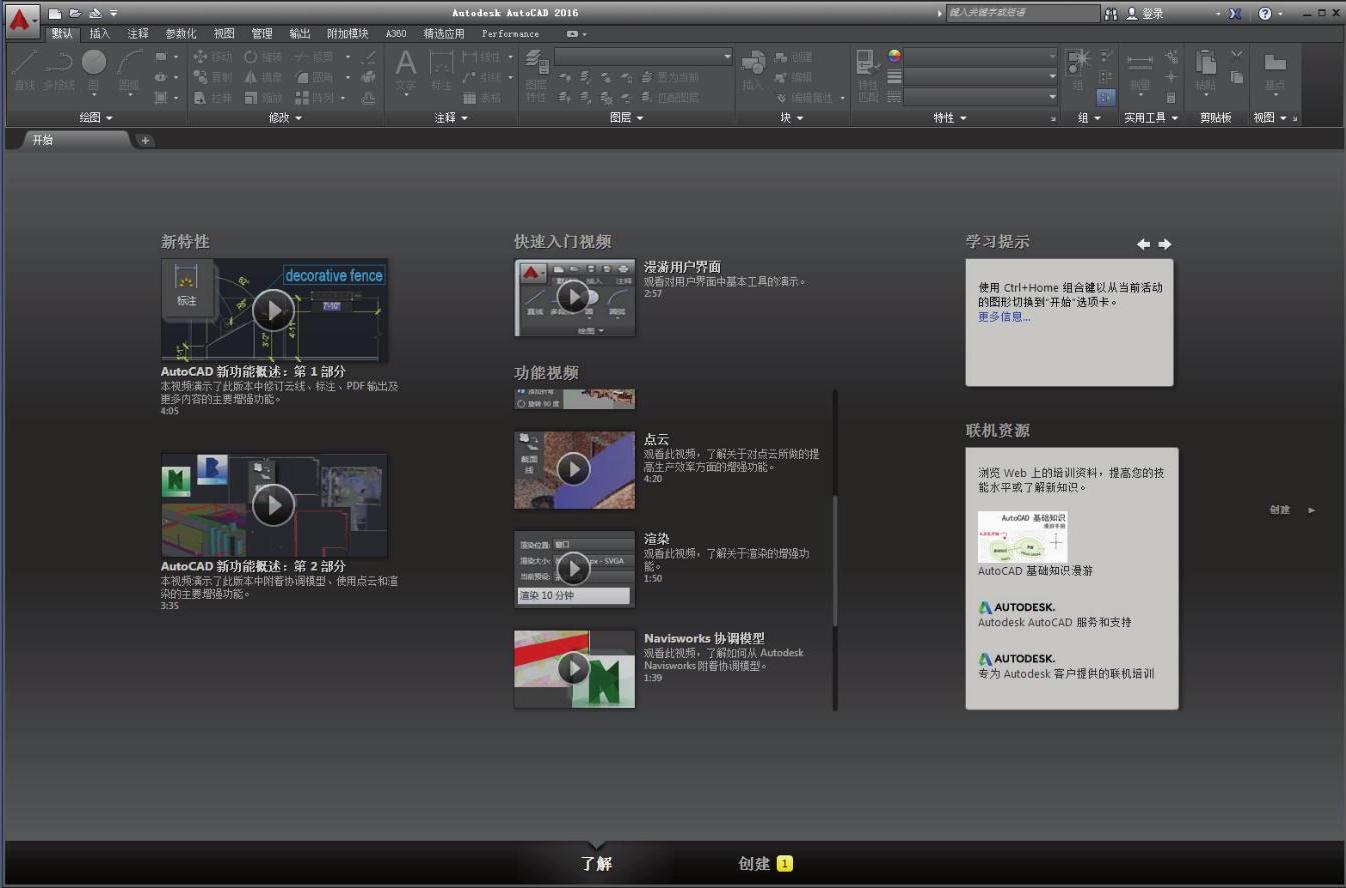1346x888 pixels.
Task: Select the Fillet (圆角) tool
Action: 314,77
